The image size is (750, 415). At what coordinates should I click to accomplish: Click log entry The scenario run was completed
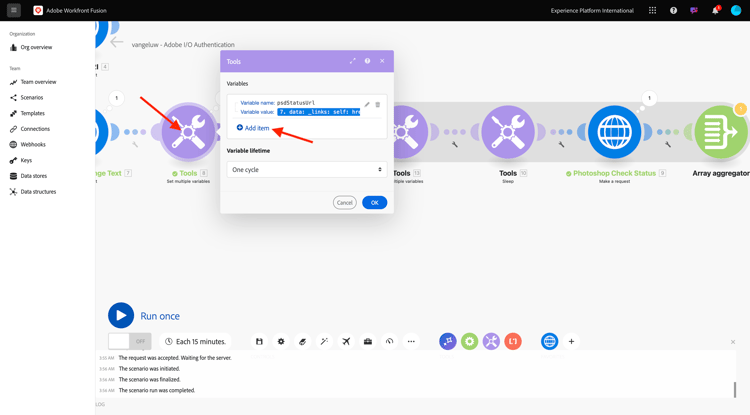click(x=157, y=390)
